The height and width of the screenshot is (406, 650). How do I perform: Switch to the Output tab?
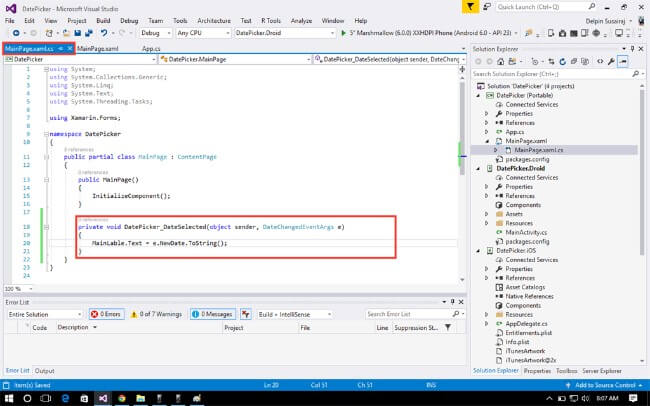(44, 371)
